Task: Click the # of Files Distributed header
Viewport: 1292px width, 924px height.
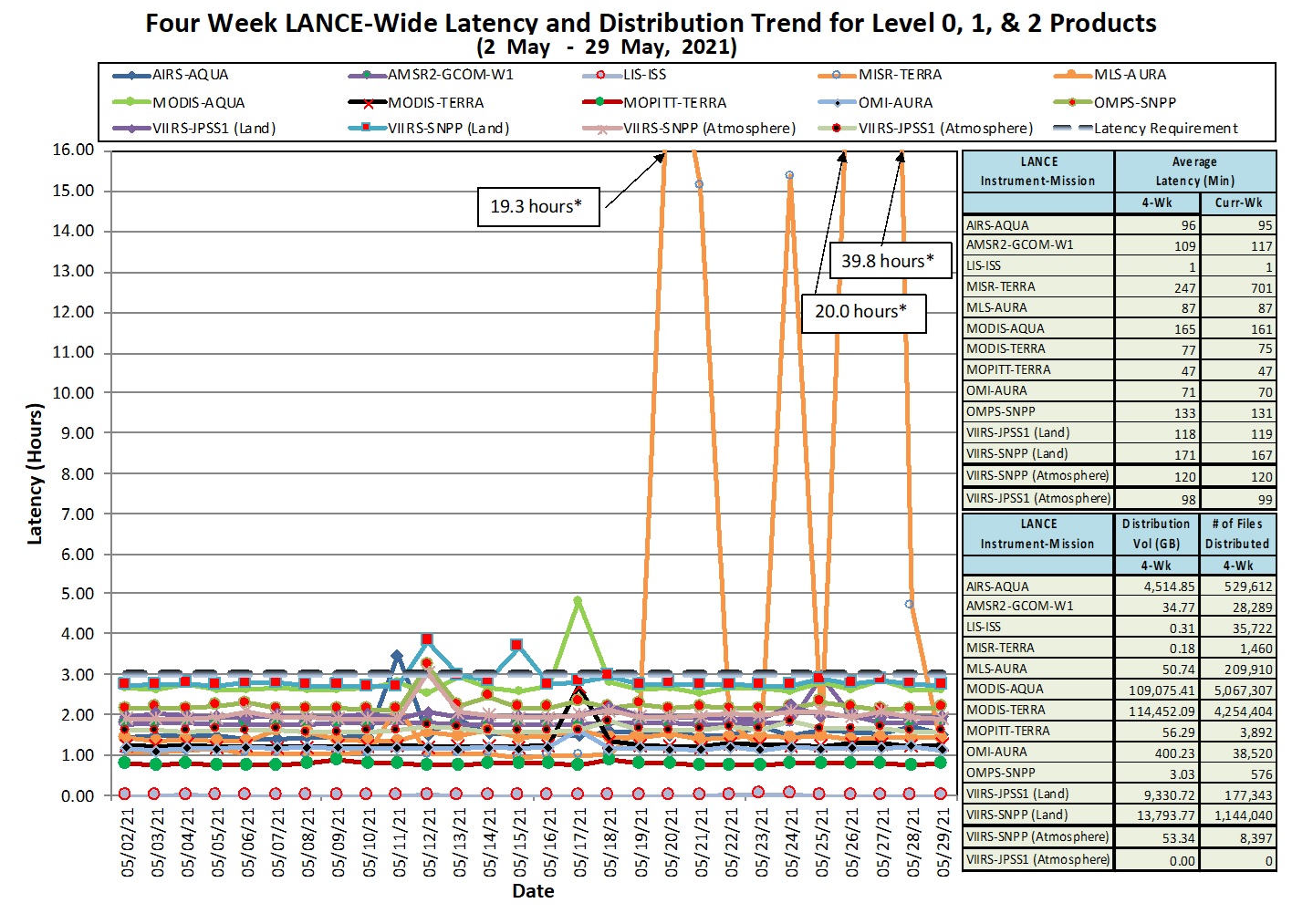Action: [1237, 534]
